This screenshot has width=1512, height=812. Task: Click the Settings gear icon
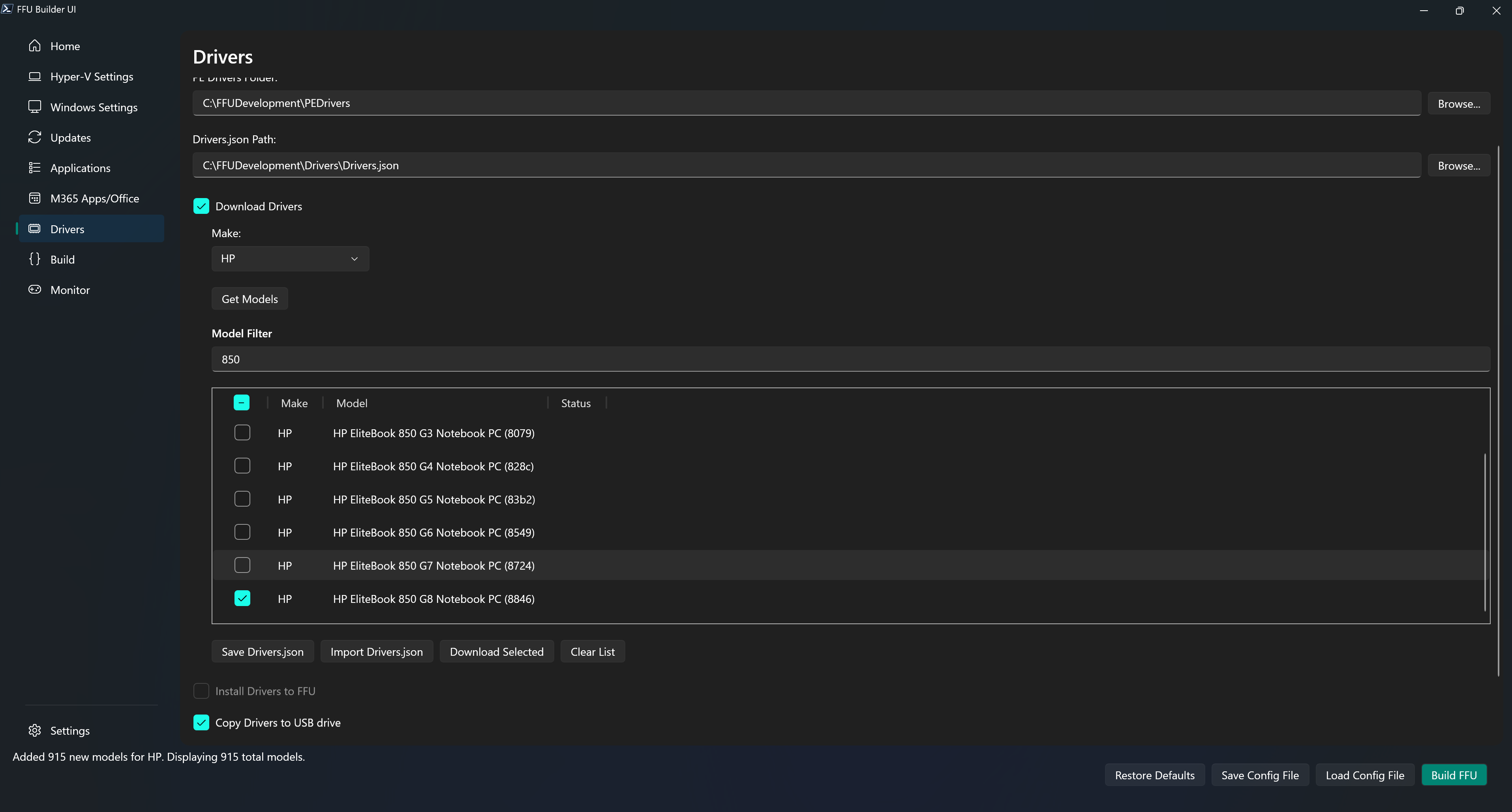pos(35,730)
